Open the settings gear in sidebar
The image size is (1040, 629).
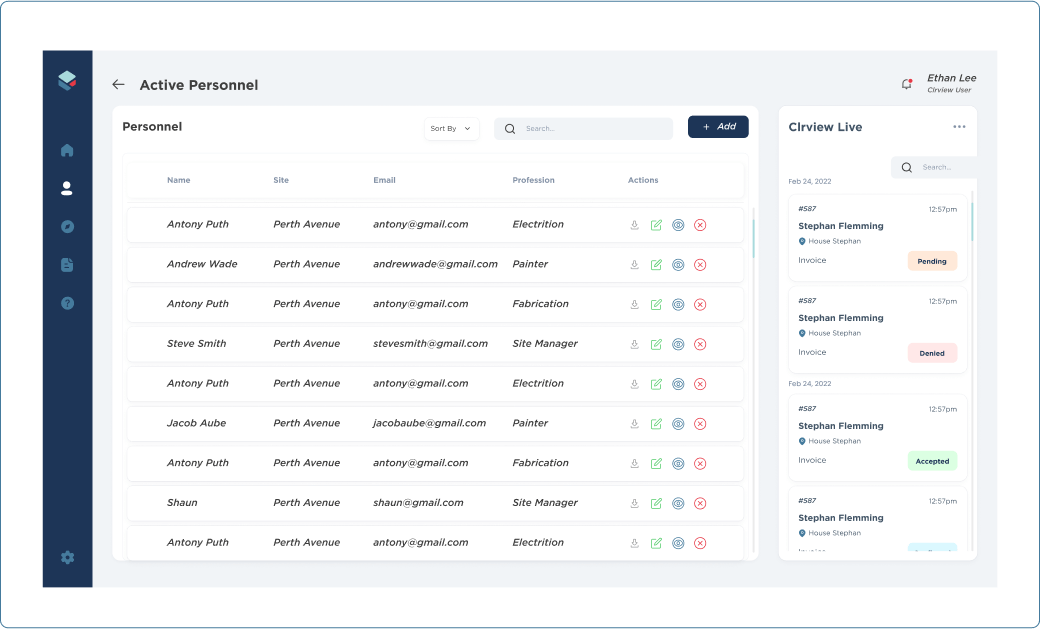(x=67, y=558)
